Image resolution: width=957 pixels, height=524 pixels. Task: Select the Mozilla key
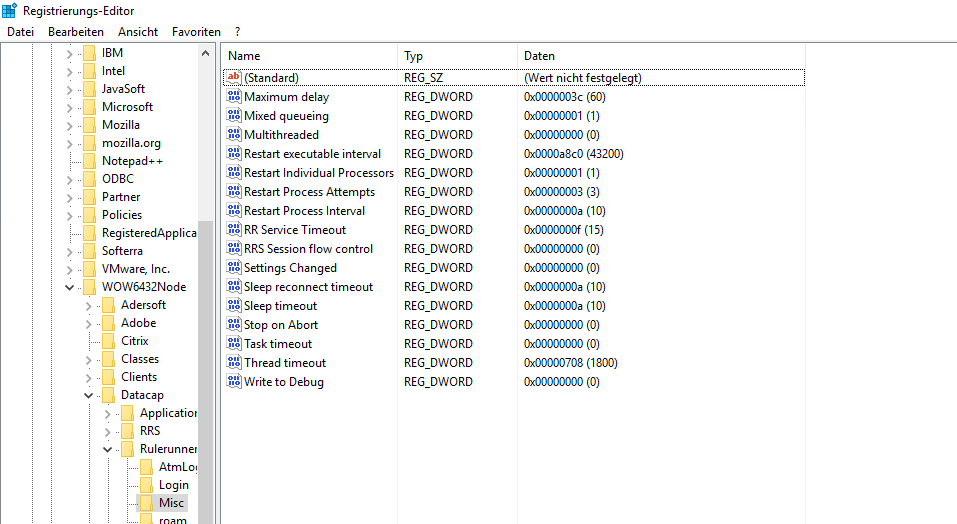tap(120, 124)
